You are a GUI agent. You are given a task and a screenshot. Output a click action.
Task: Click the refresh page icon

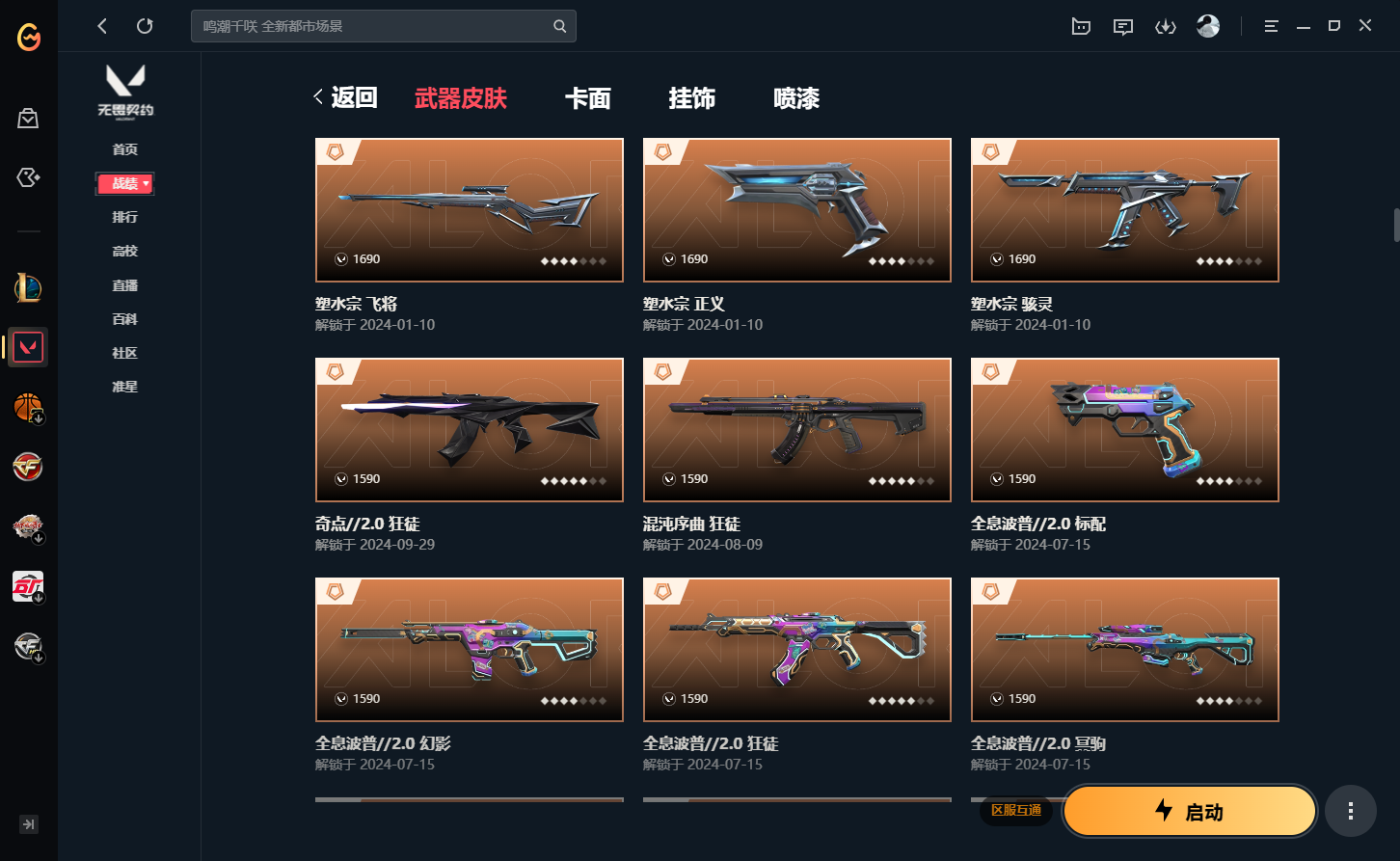click(145, 26)
